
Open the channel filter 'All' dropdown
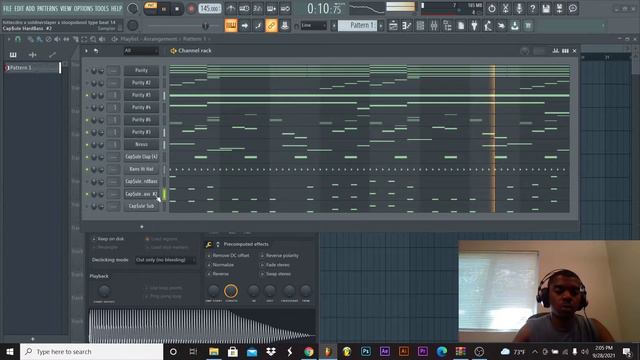pyautogui.click(x=141, y=51)
